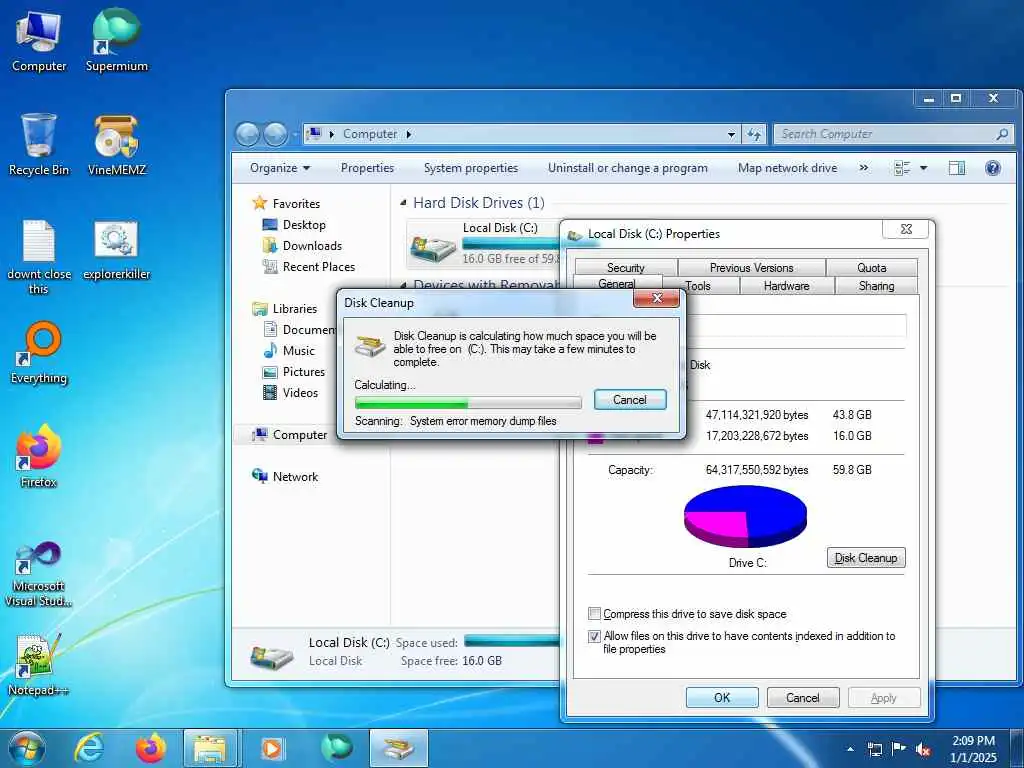
Task: Click Map network drive in toolbar
Action: point(788,168)
